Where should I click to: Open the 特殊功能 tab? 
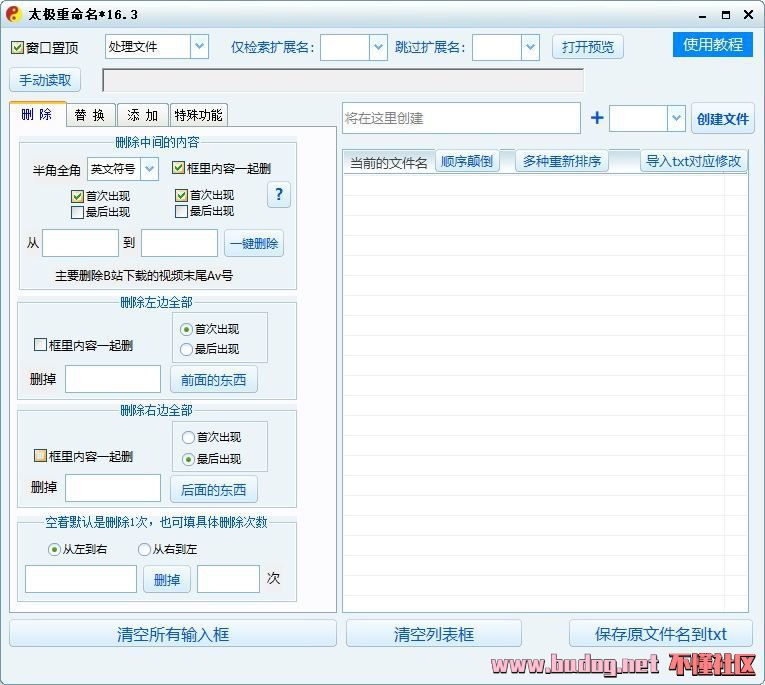pos(198,115)
